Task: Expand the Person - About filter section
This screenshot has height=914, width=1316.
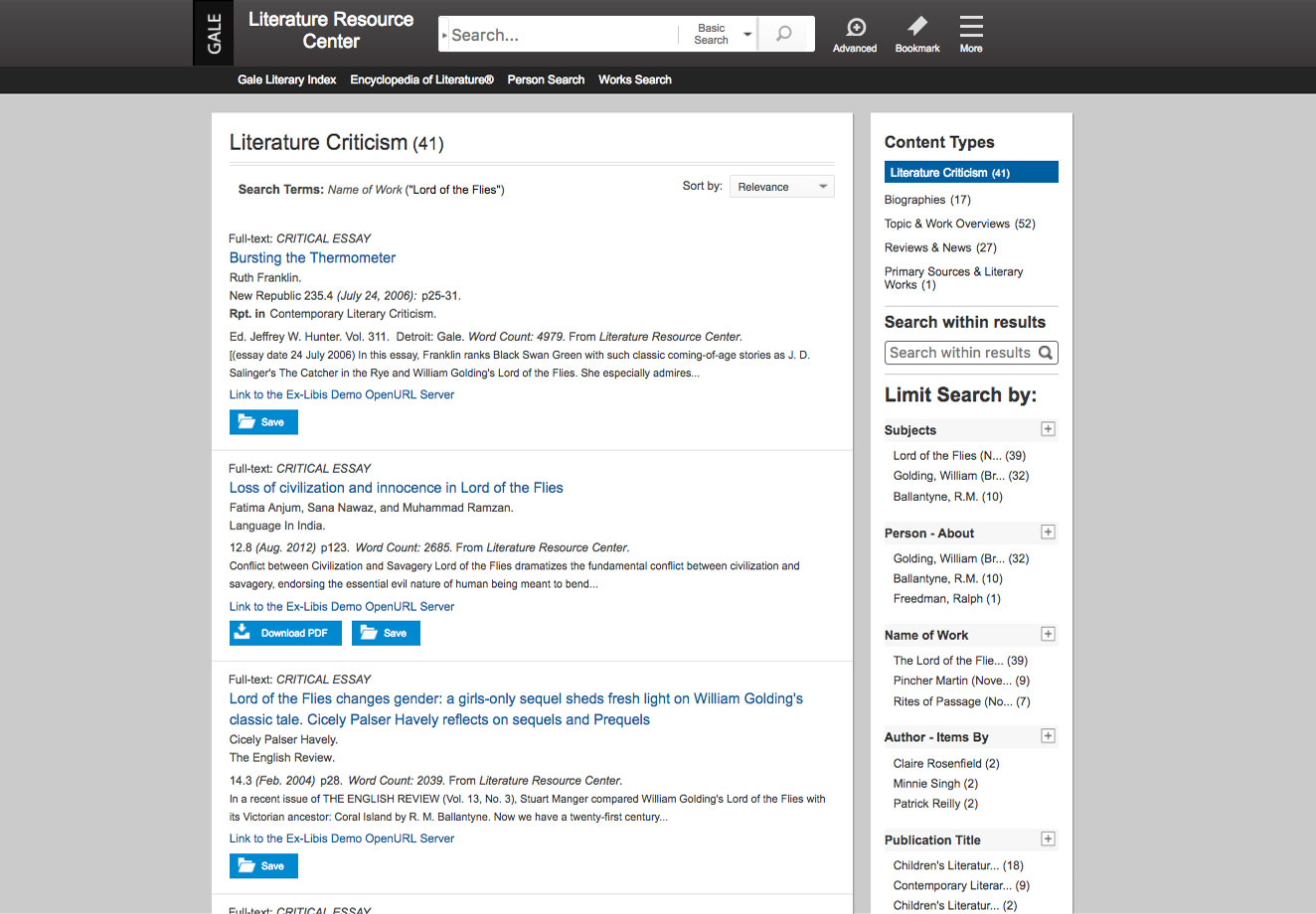Action: (1048, 533)
